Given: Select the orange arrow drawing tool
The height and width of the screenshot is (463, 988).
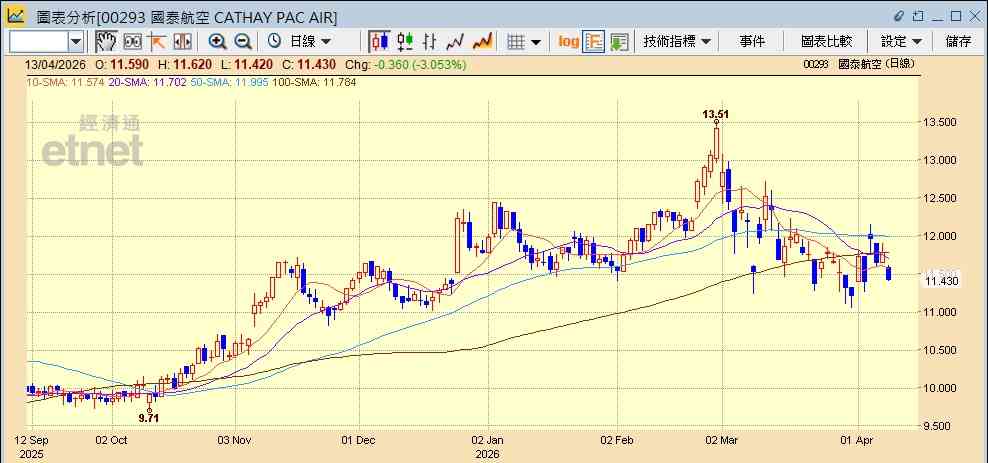Looking at the screenshot, I should click(156, 42).
